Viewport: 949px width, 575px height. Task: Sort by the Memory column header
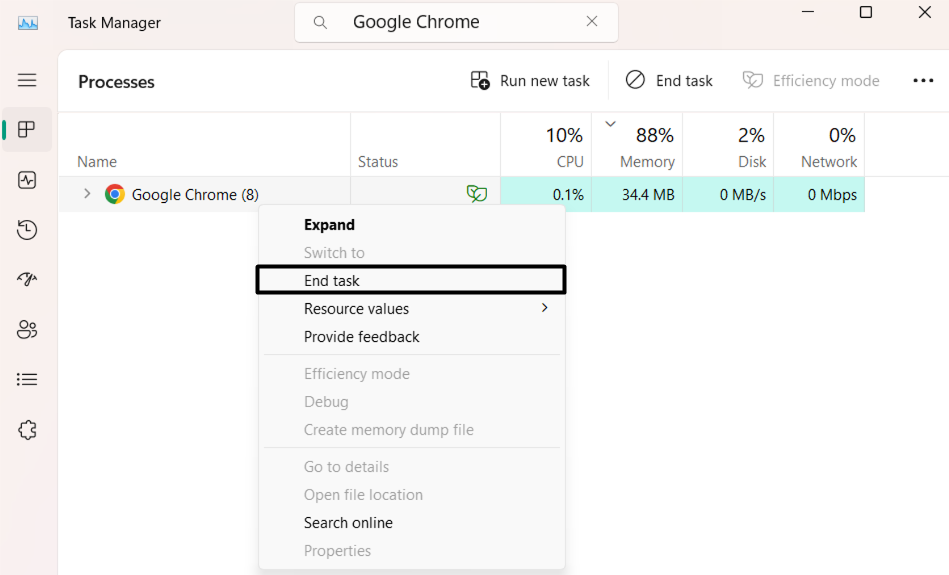646,161
